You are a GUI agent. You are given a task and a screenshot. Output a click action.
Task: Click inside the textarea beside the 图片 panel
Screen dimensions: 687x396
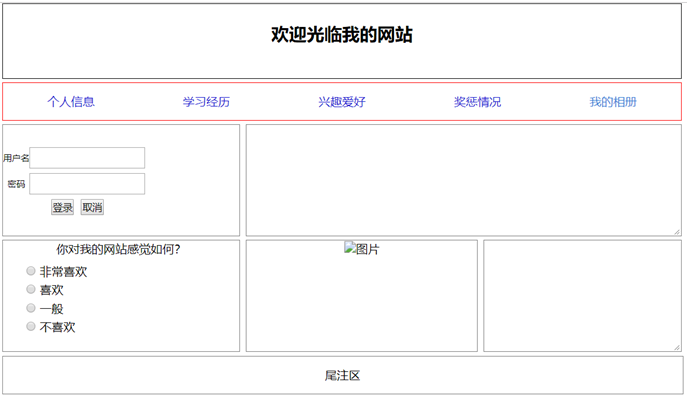click(x=583, y=296)
